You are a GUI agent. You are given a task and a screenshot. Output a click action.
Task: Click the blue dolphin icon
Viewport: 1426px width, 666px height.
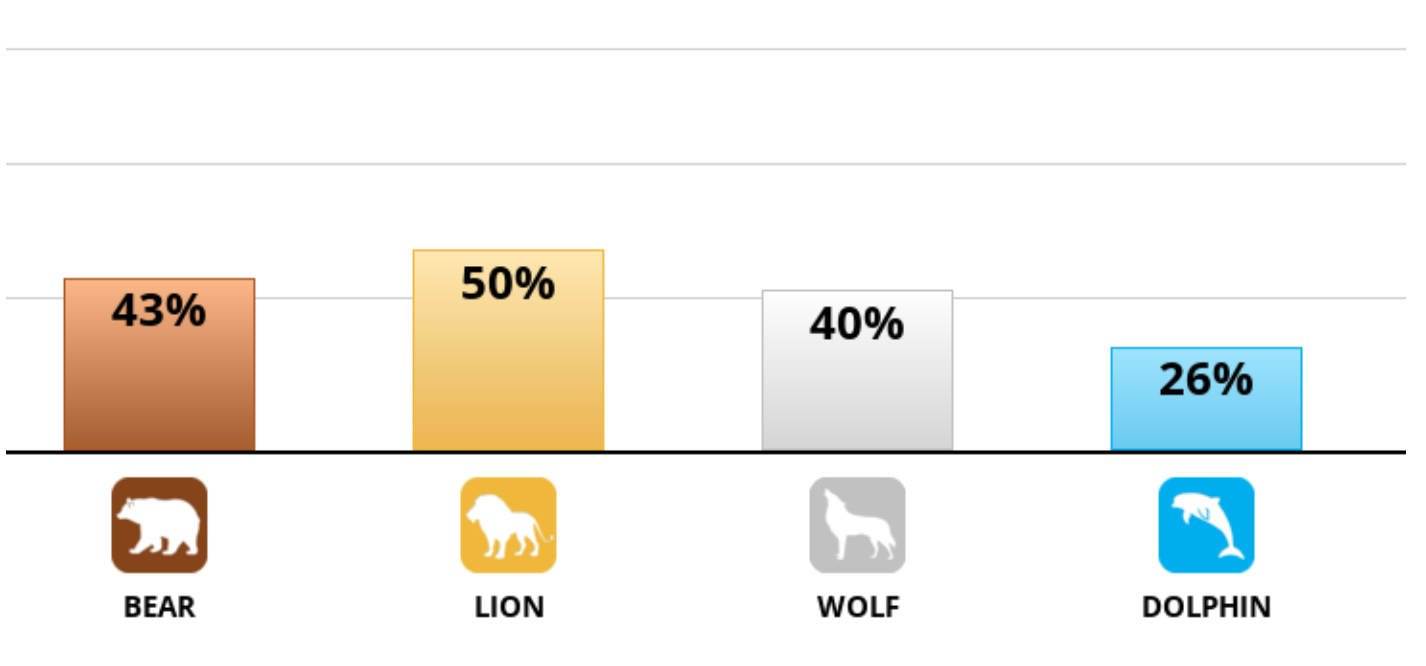(1206, 525)
